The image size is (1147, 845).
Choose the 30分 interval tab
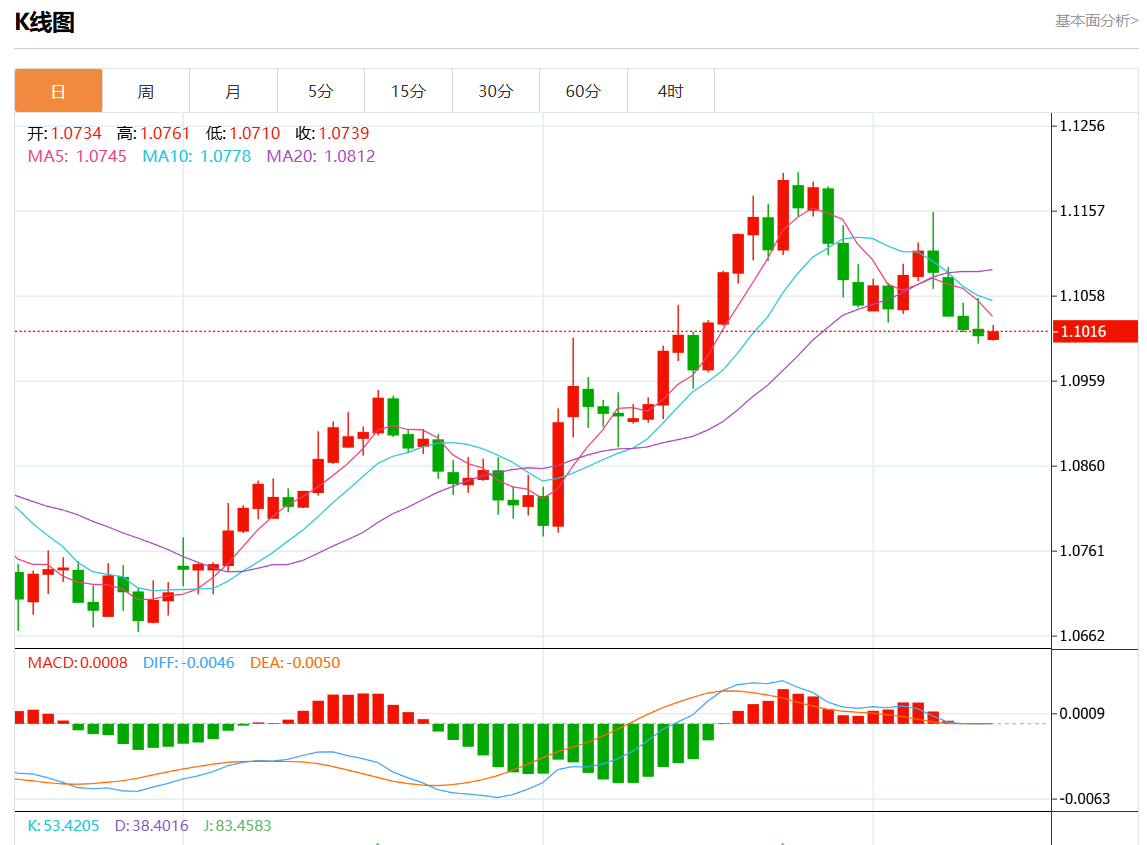496,91
